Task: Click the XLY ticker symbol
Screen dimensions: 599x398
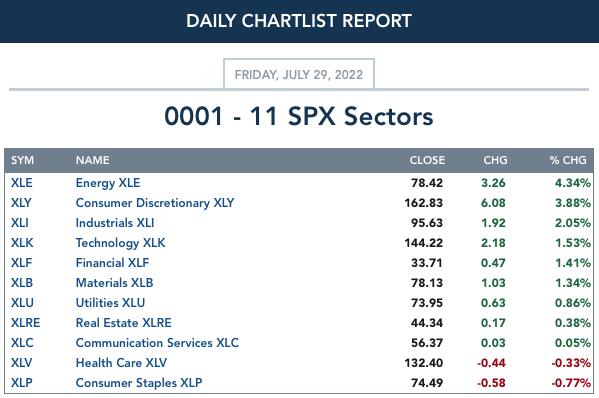Action: pos(21,202)
